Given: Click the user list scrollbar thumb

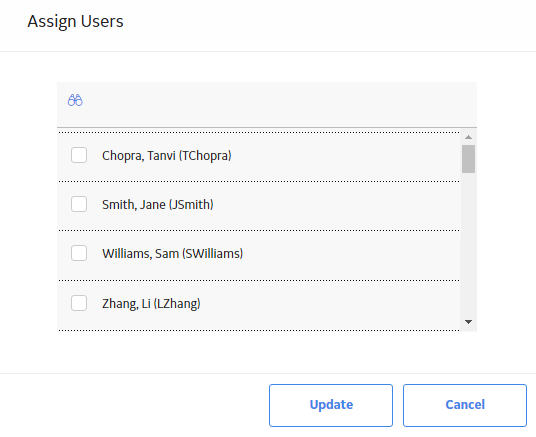Looking at the screenshot, I should coord(468,159).
